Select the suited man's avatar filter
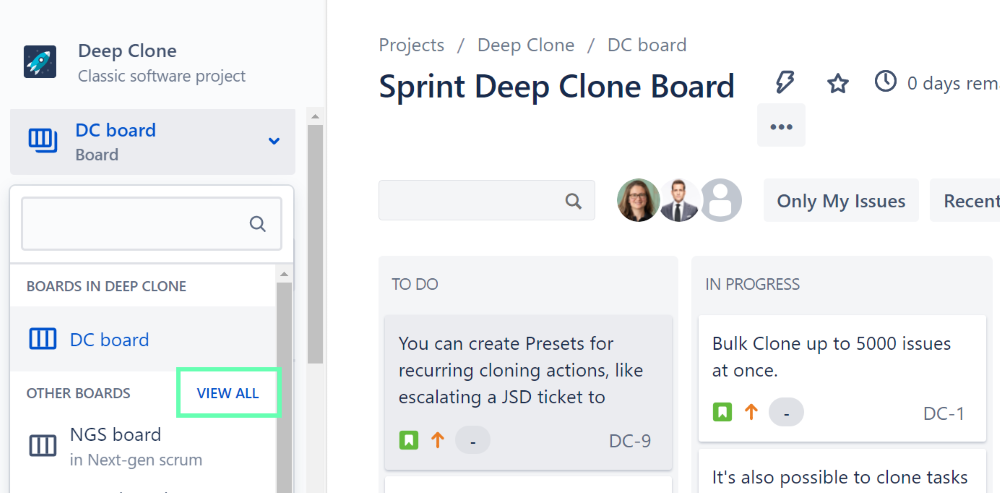 (x=679, y=201)
